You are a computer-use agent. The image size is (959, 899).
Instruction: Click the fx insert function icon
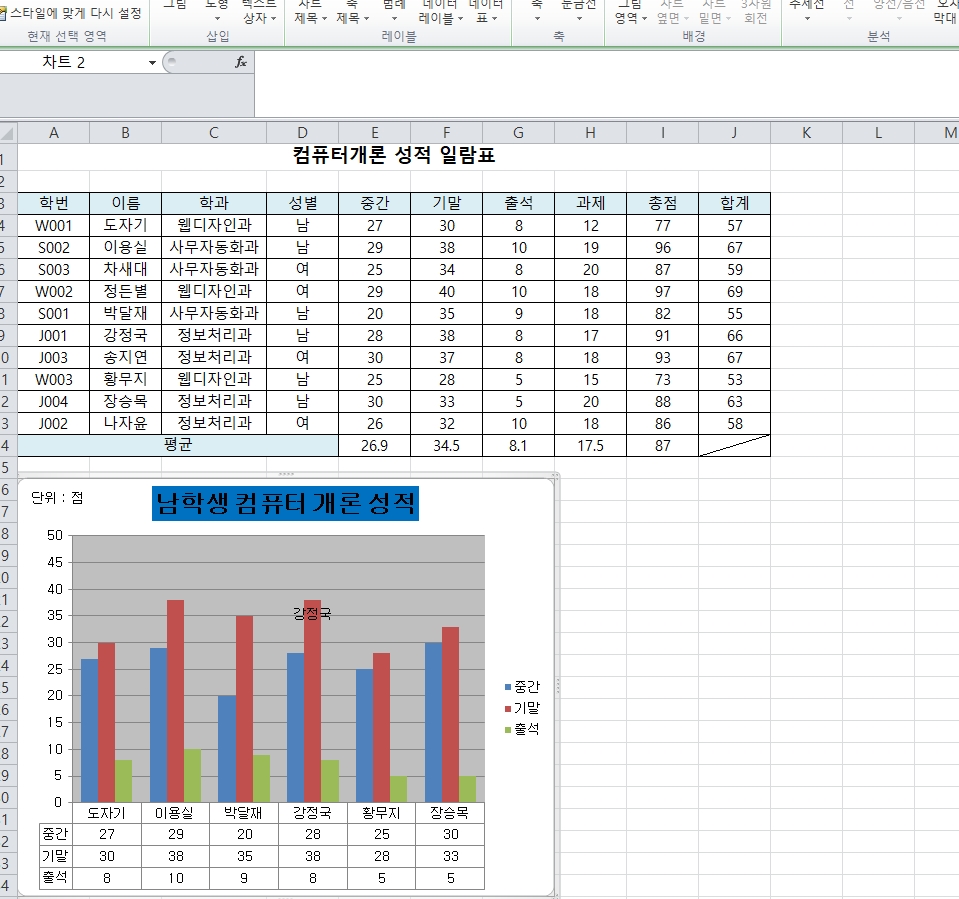240,62
